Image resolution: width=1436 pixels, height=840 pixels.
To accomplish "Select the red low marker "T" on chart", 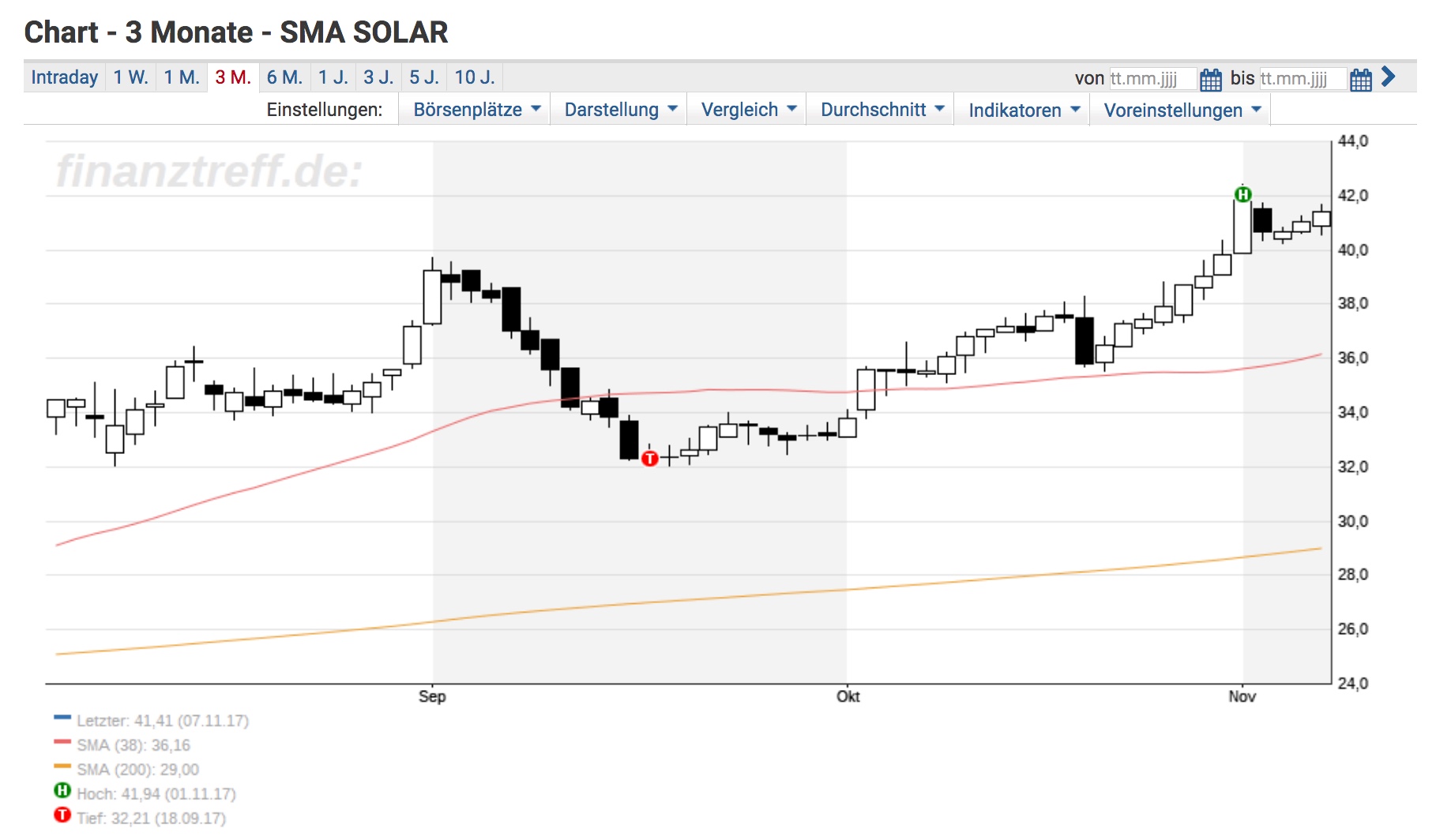I will 650,459.
